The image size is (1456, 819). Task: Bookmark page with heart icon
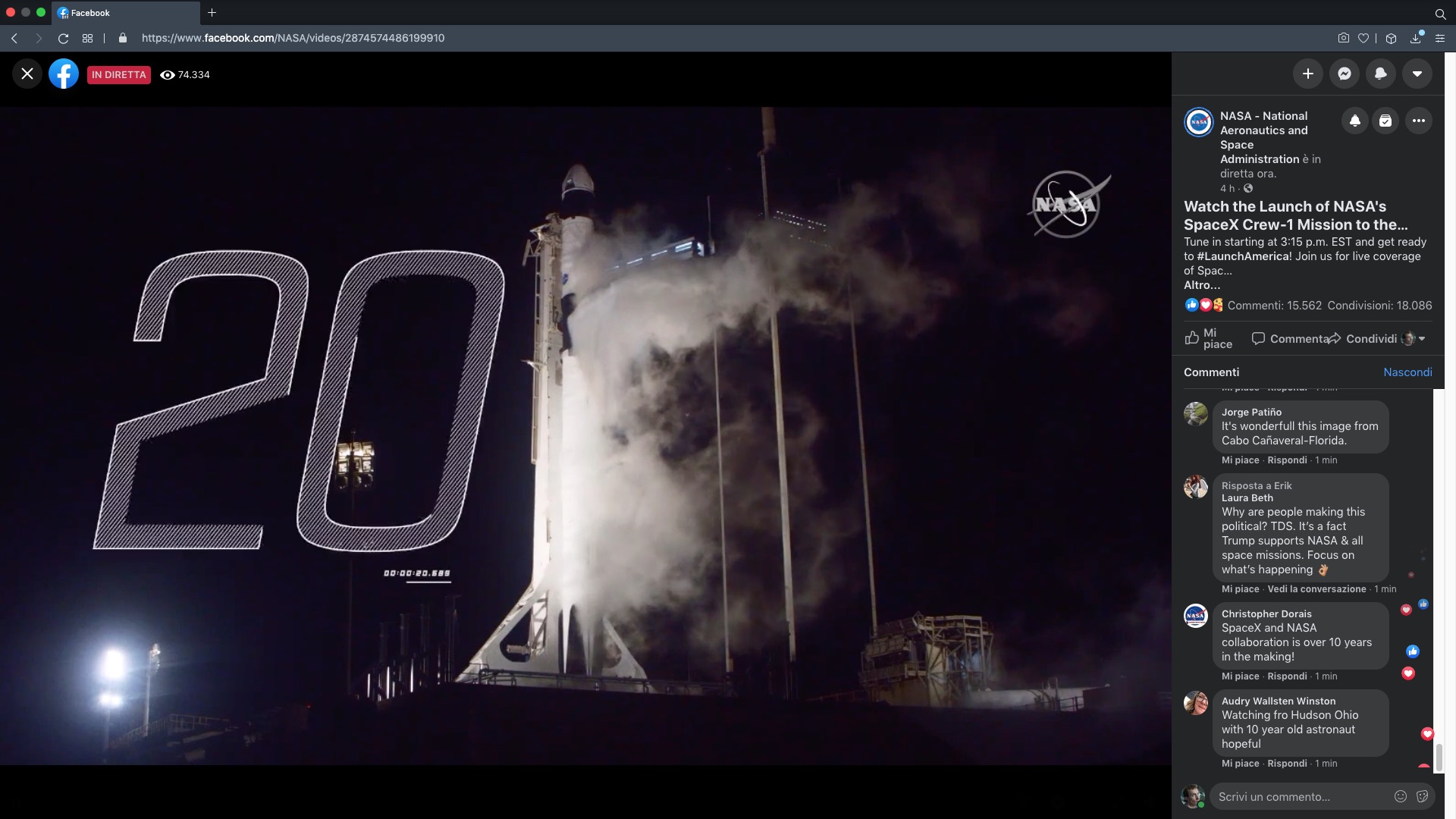(x=1363, y=38)
